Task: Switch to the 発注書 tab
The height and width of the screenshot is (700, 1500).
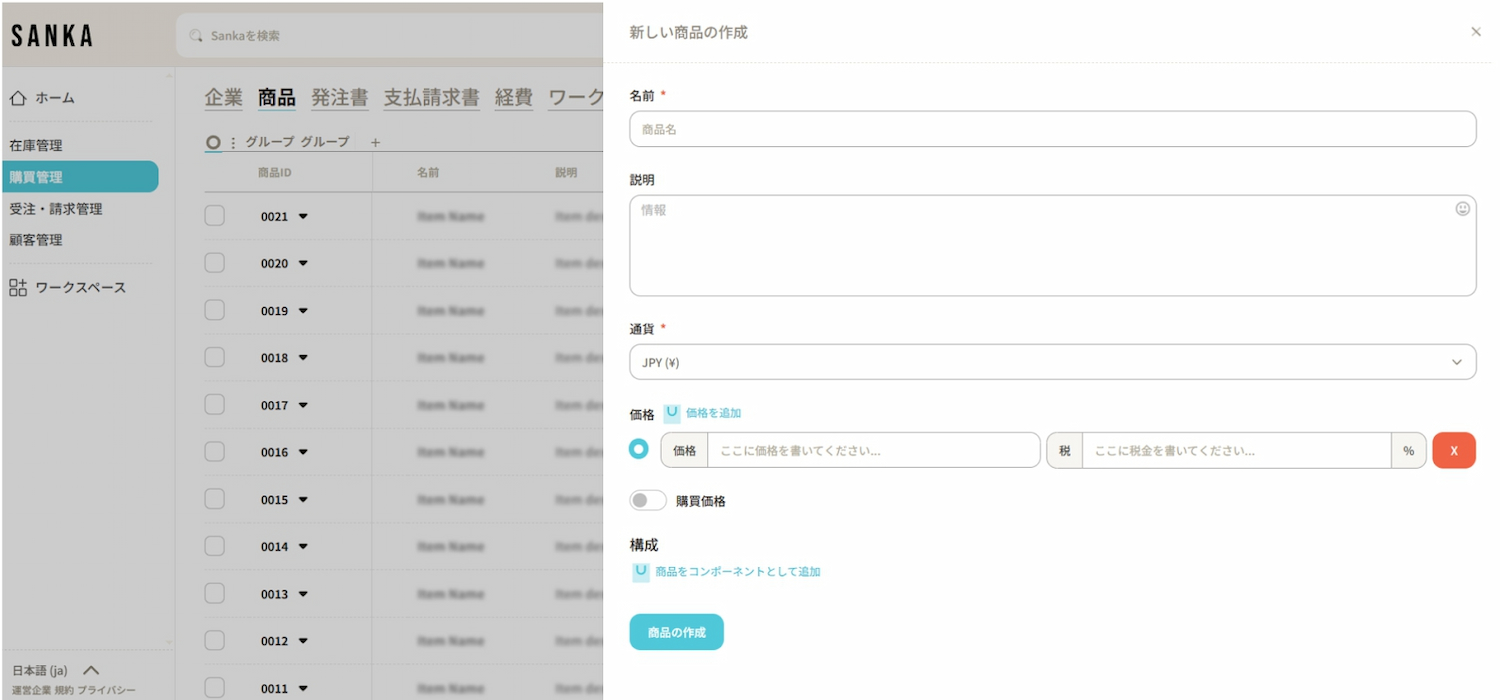Action: 339,97
